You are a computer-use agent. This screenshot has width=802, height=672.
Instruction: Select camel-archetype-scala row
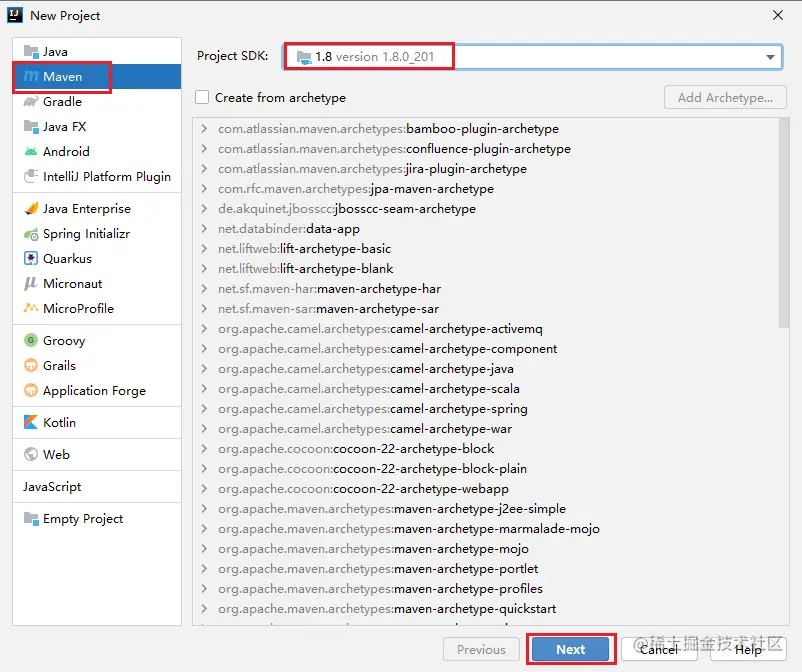click(485, 388)
